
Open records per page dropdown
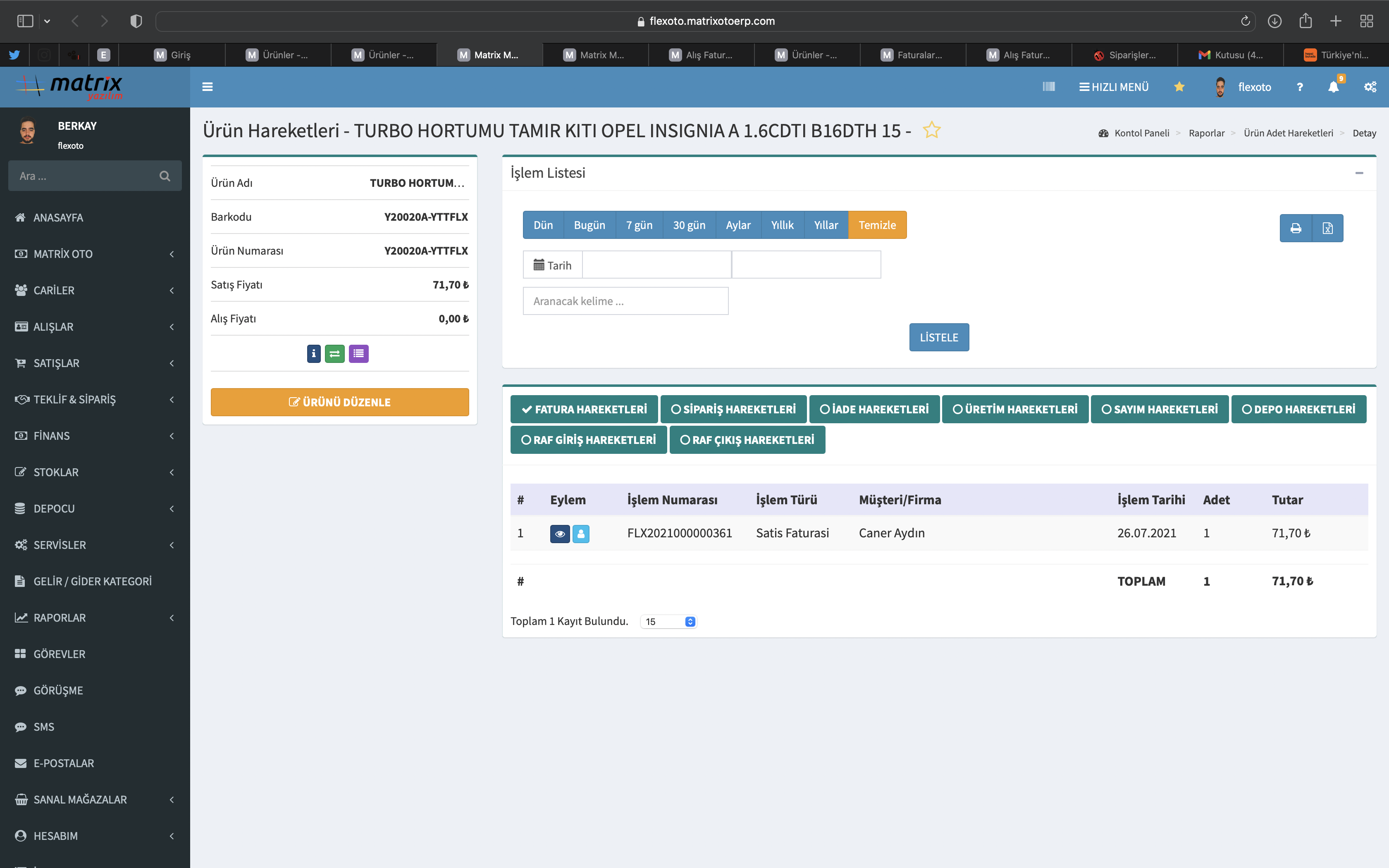[669, 622]
